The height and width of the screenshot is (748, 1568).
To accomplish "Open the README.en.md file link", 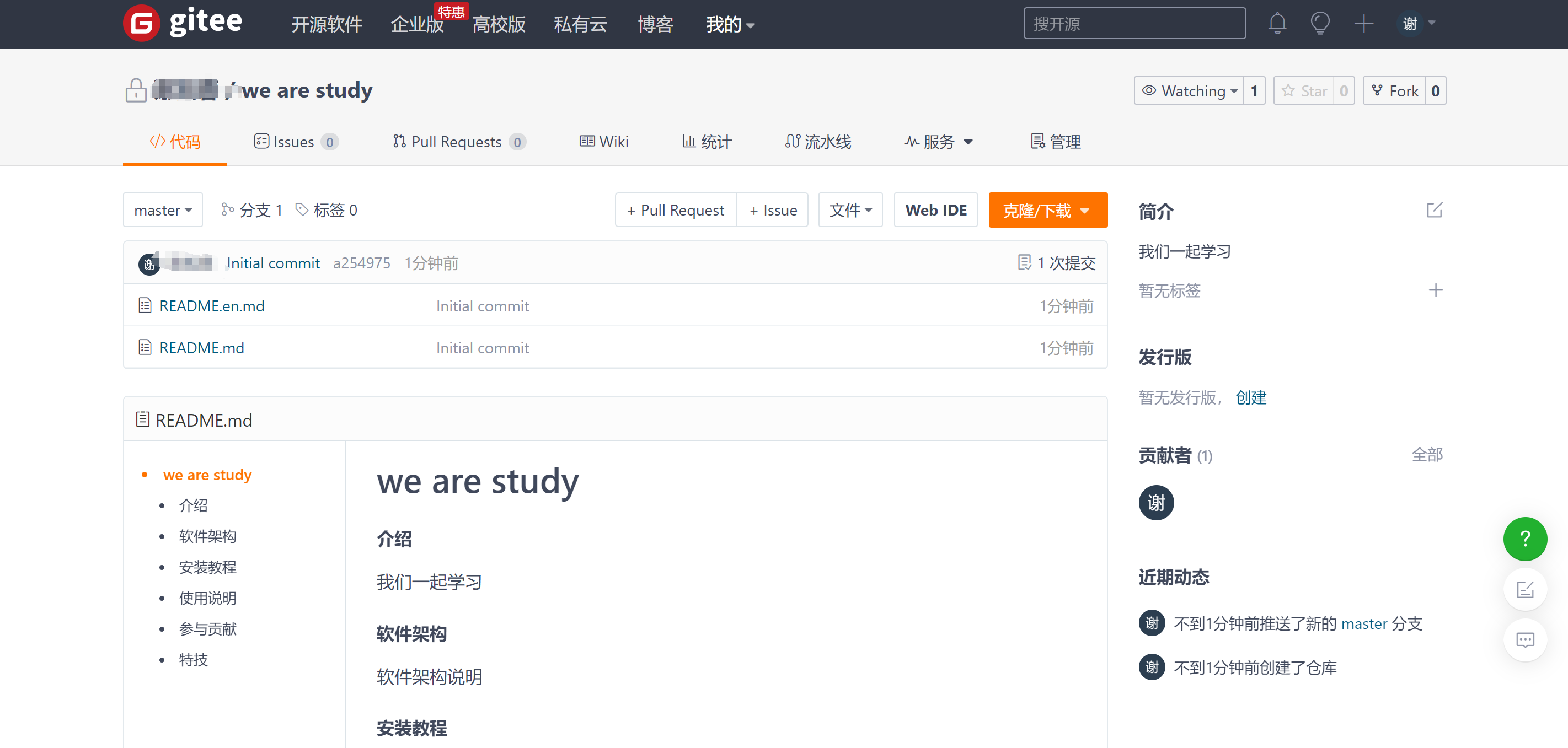I will [212, 306].
